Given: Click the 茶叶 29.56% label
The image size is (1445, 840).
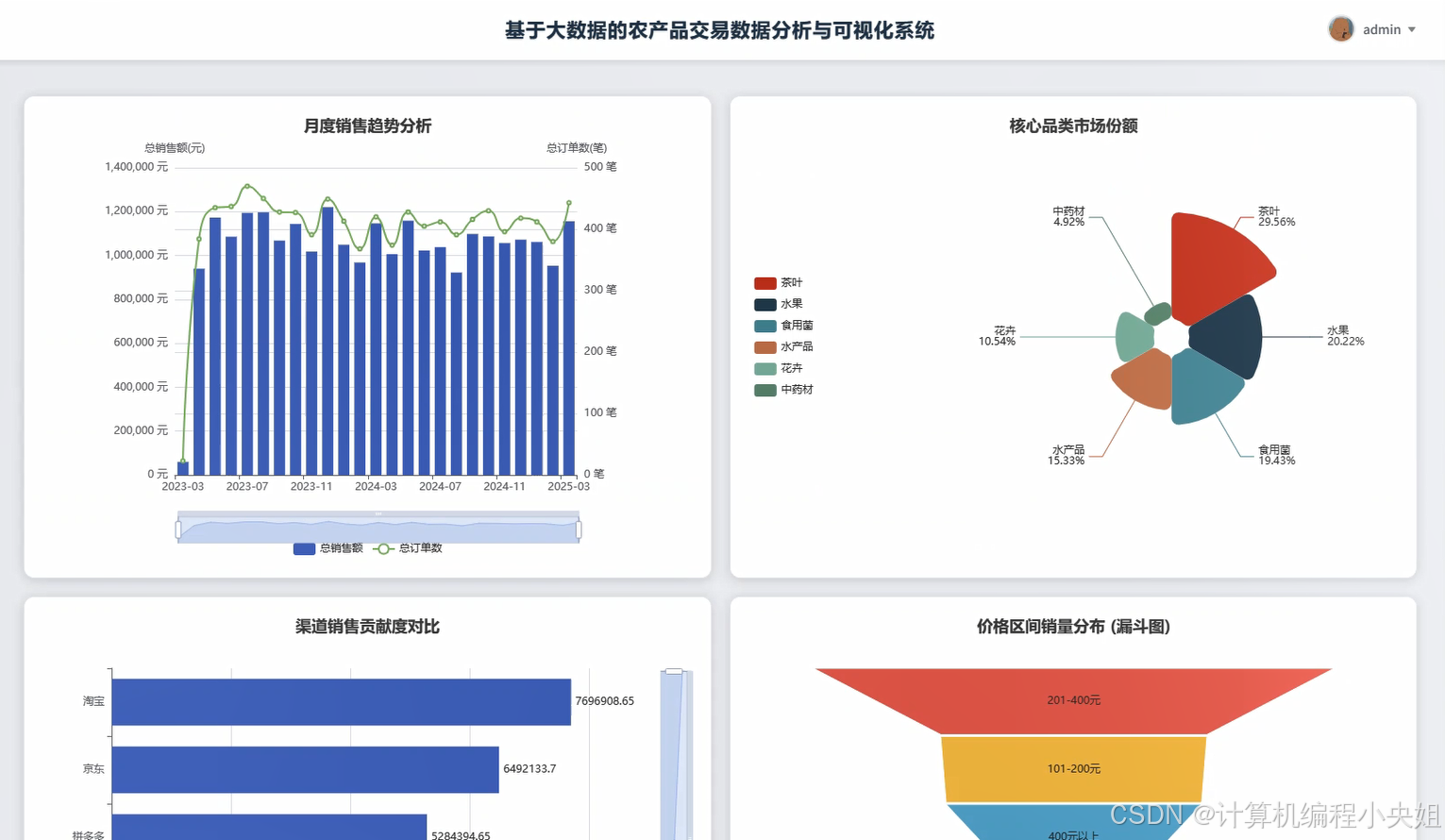Looking at the screenshot, I should click(x=1276, y=216).
